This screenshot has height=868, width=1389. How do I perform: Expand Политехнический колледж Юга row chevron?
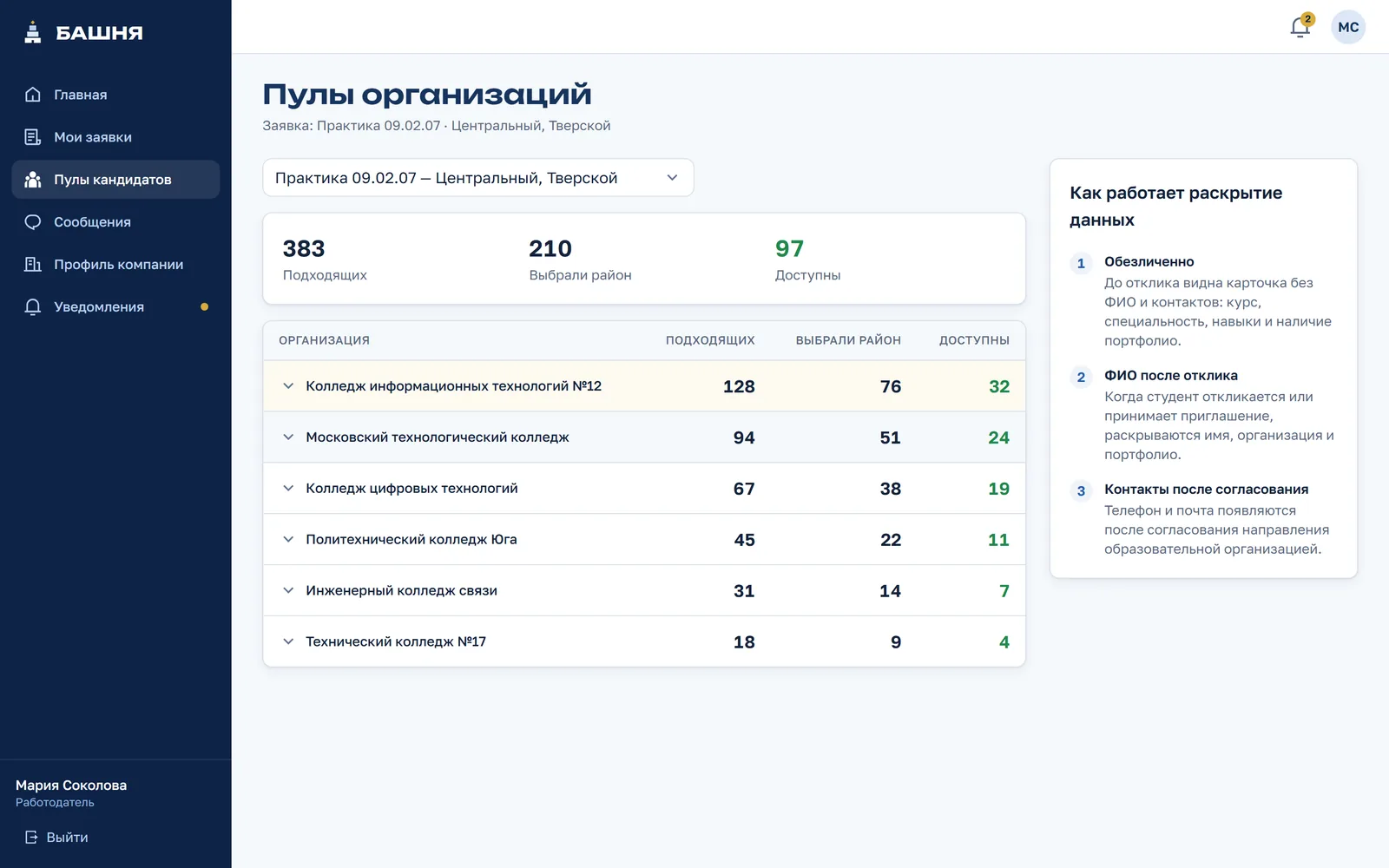(x=288, y=540)
